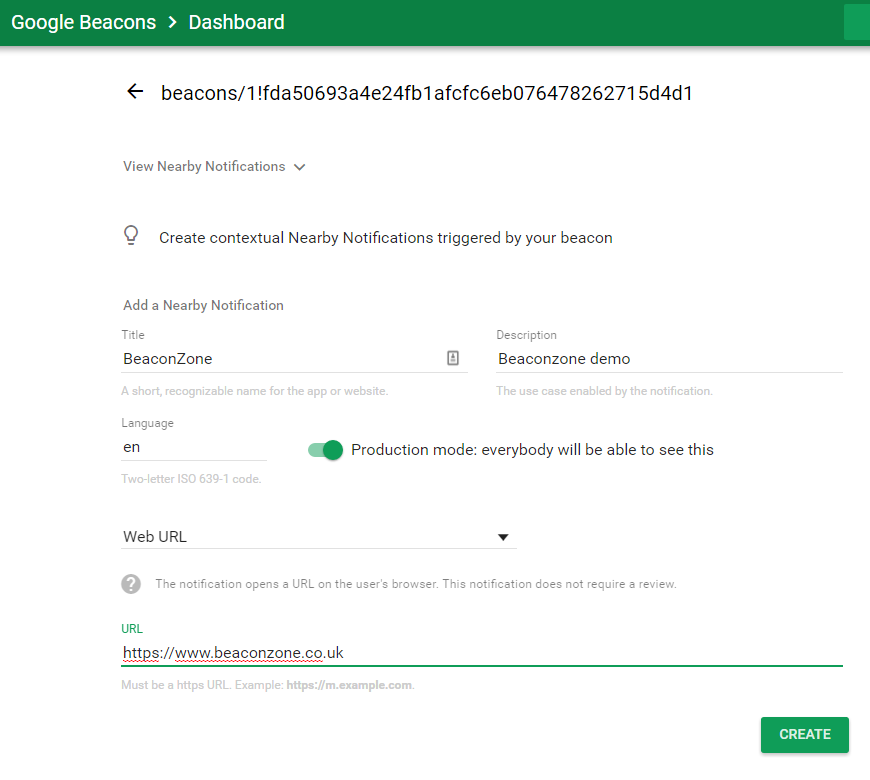
Task: Click into the Description input field
Action: pyautogui.click(x=668, y=358)
